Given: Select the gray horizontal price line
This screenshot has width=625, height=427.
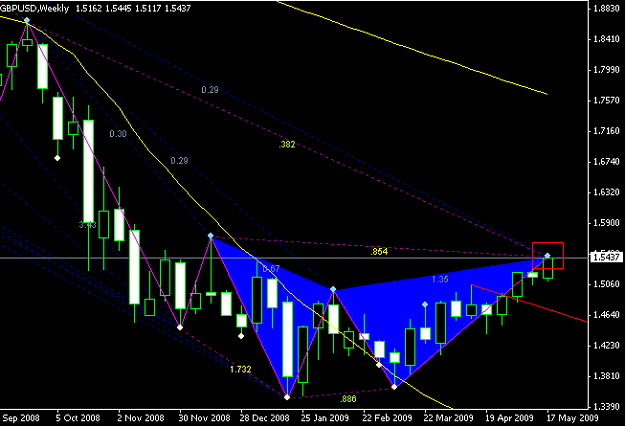Looking at the screenshot, I should pos(294,258).
